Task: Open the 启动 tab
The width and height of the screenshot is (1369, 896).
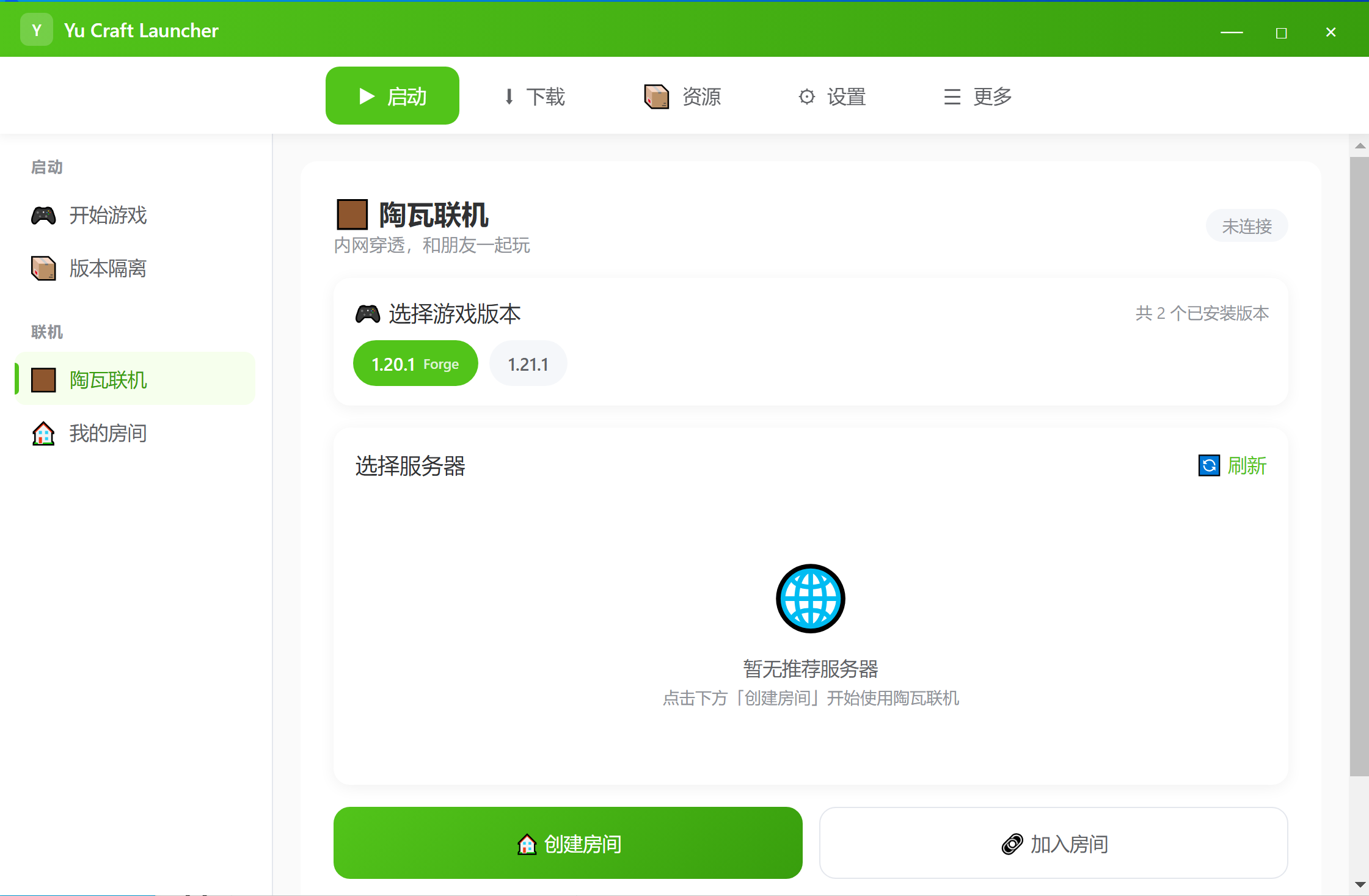Action: tap(392, 96)
